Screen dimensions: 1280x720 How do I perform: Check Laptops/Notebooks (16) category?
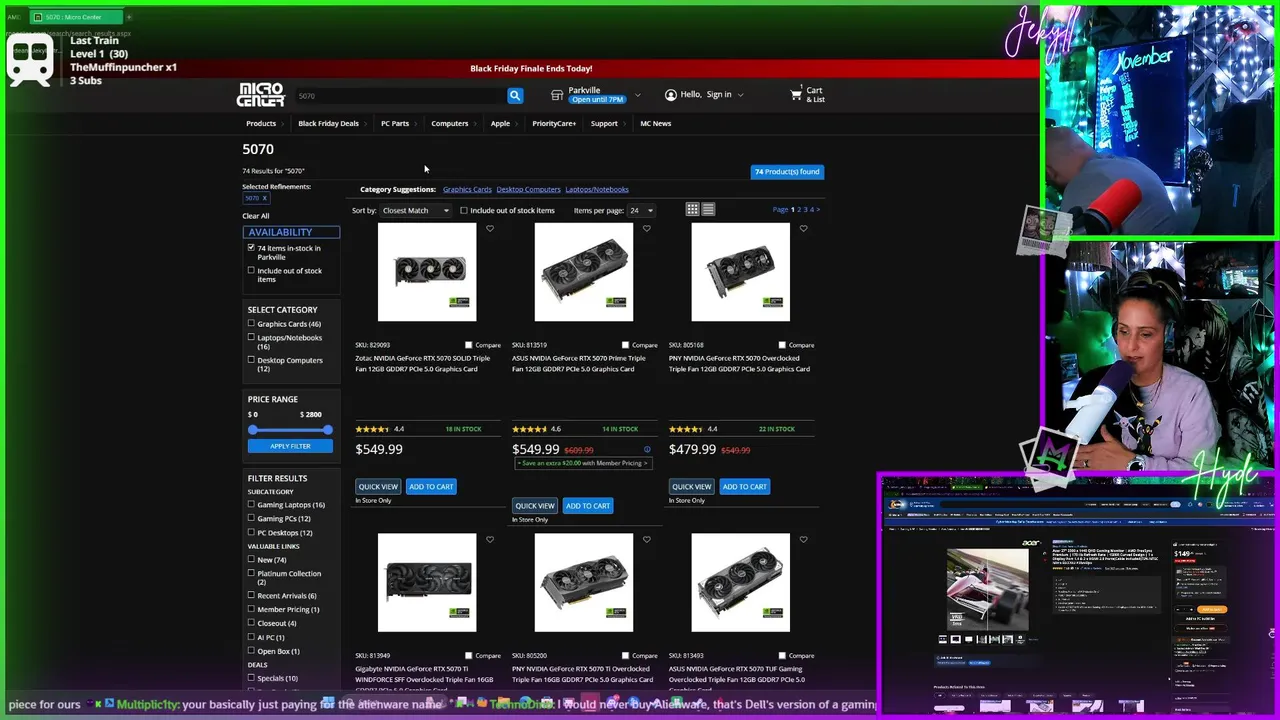pyautogui.click(x=251, y=337)
